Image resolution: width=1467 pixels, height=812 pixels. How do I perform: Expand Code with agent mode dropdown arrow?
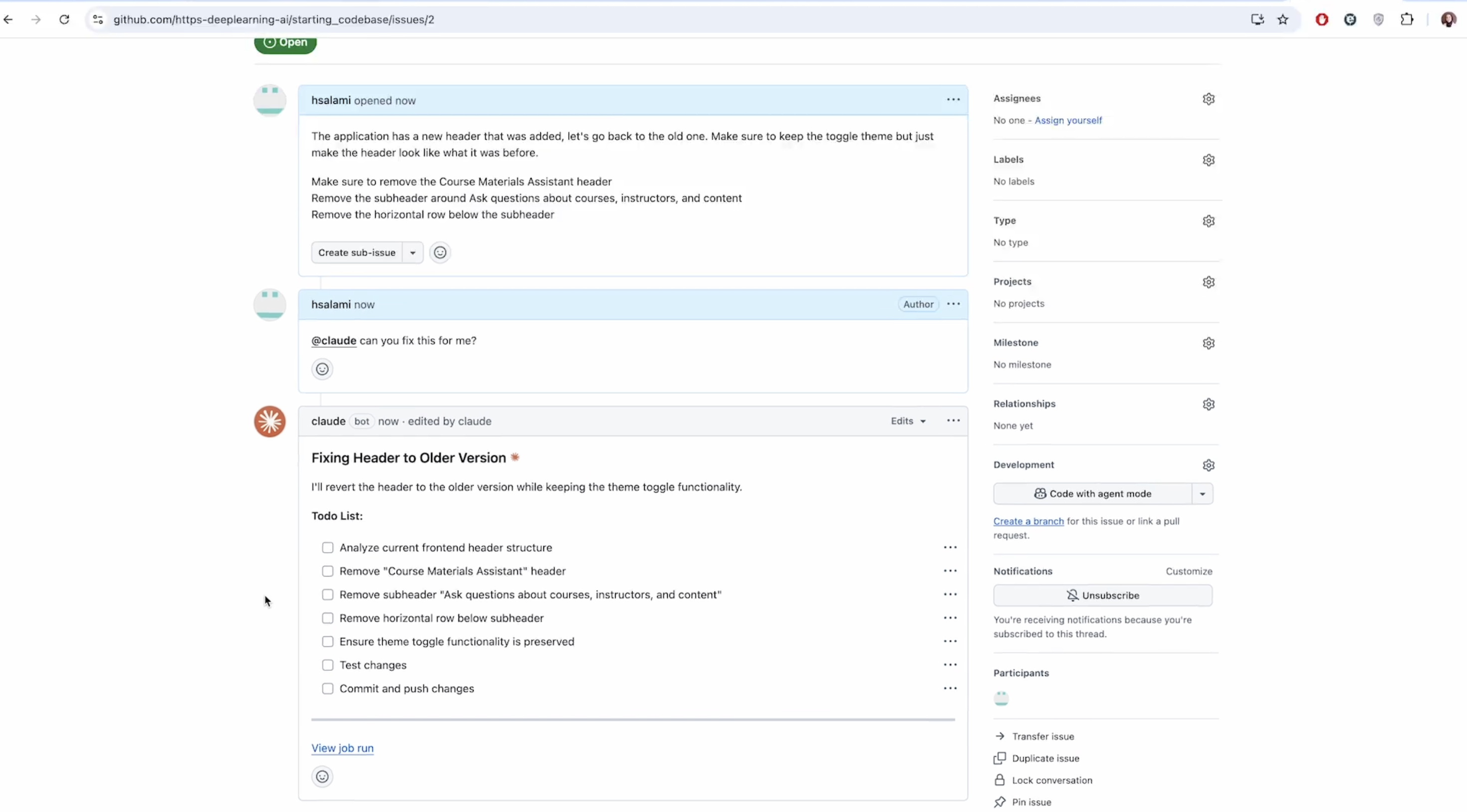pyautogui.click(x=1202, y=494)
